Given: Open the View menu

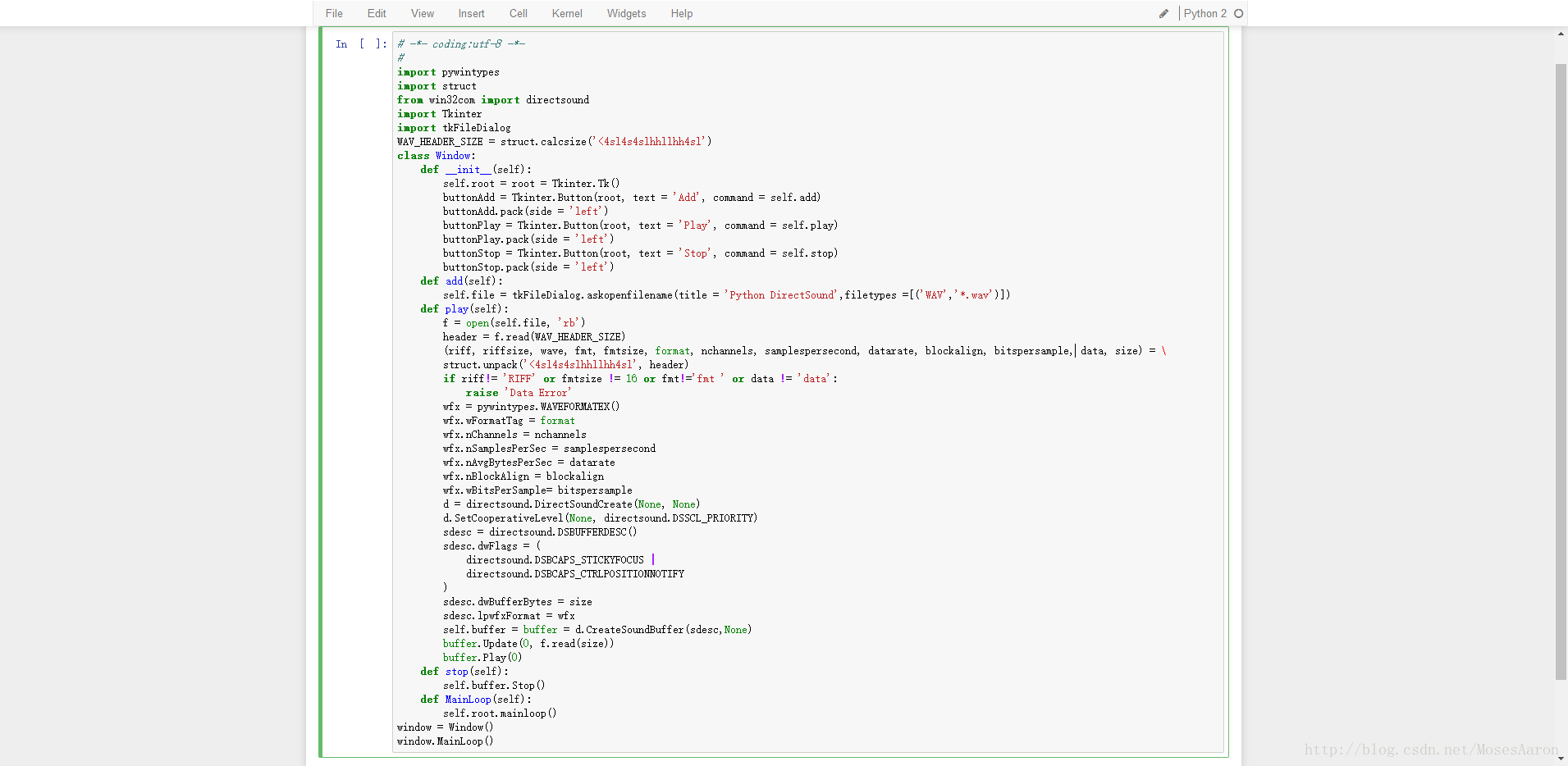Looking at the screenshot, I should click(423, 13).
